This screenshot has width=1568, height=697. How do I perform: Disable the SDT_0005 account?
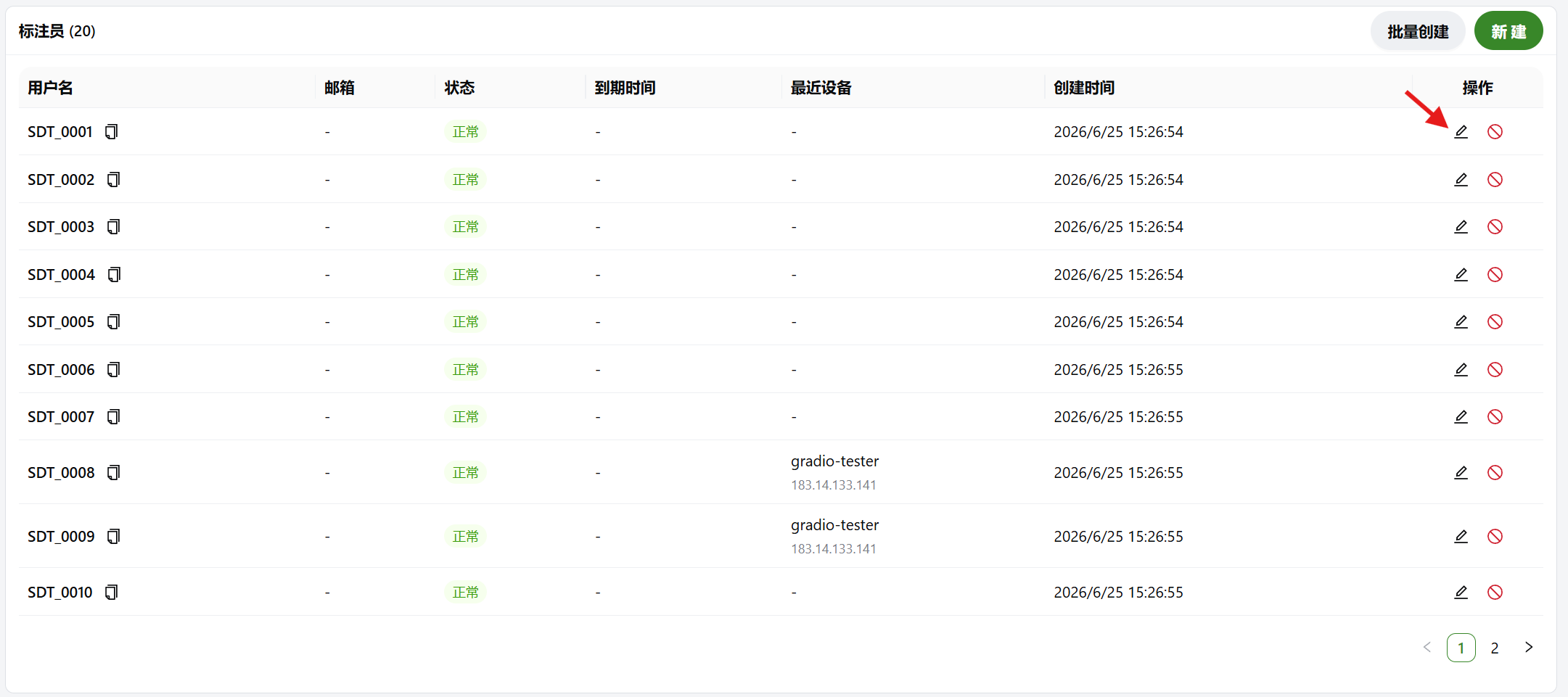point(1495,321)
